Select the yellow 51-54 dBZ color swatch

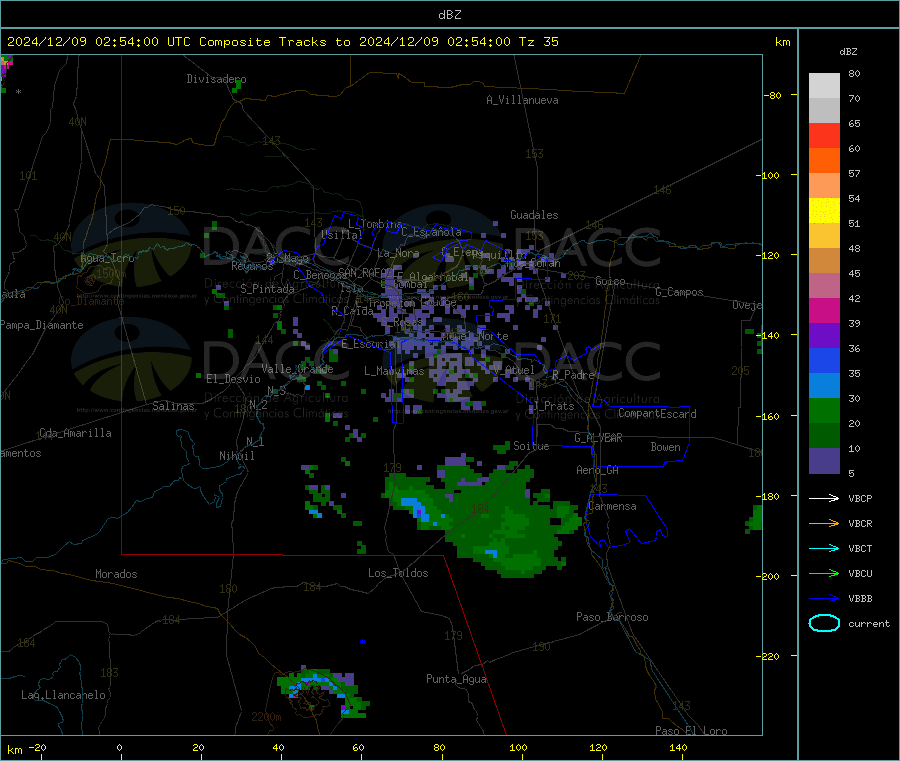point(824,211)
